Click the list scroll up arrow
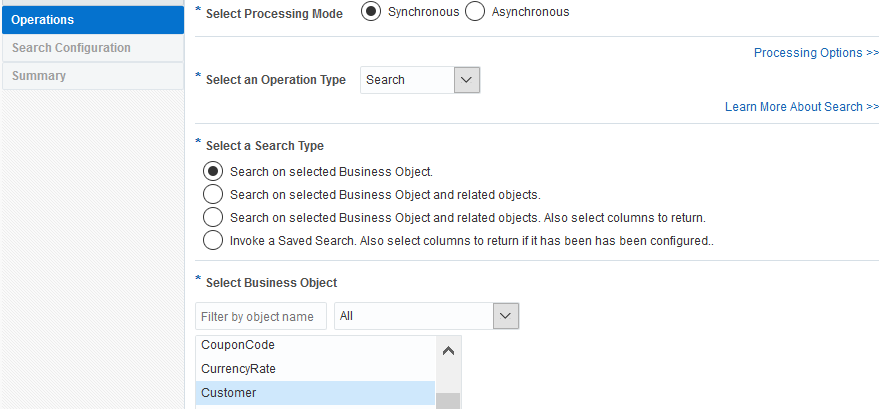Screen dimensions: 879x409 coord(448,351)
